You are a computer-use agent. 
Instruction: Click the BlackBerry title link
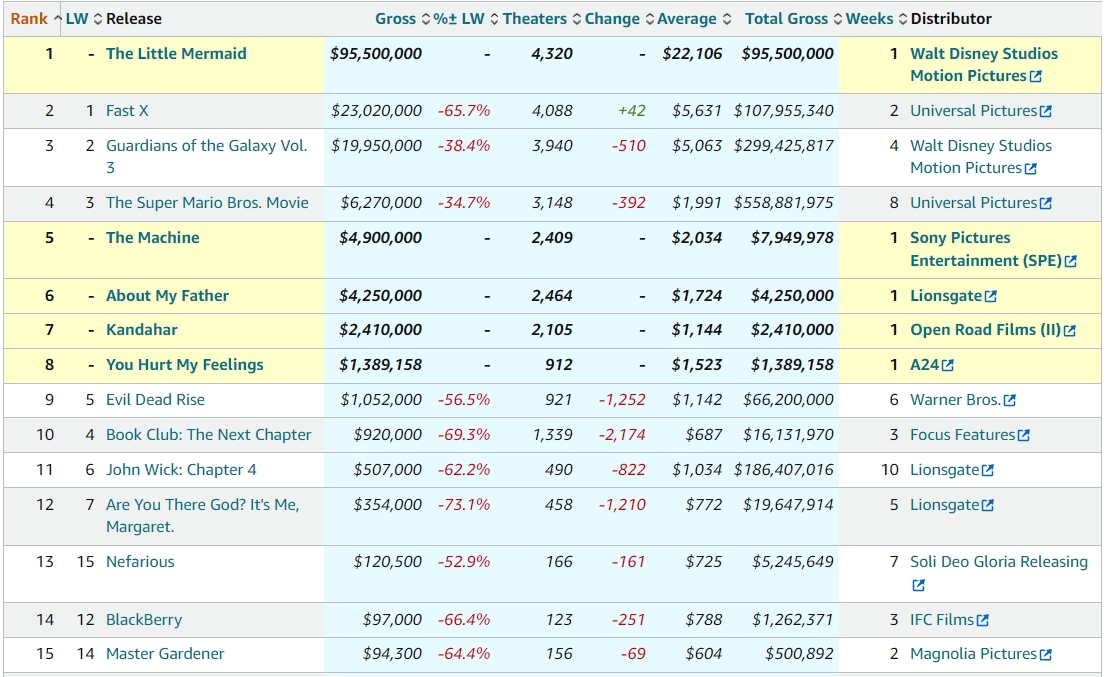144,620
